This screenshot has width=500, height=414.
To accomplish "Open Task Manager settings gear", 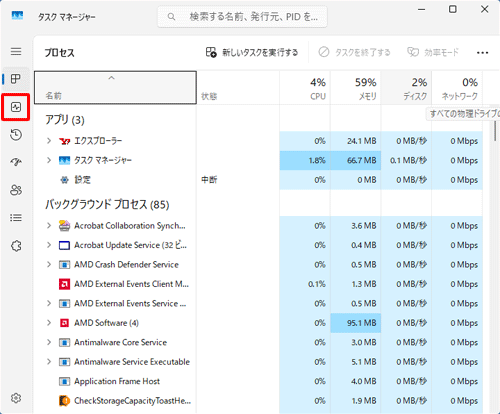I will point(16,398).
